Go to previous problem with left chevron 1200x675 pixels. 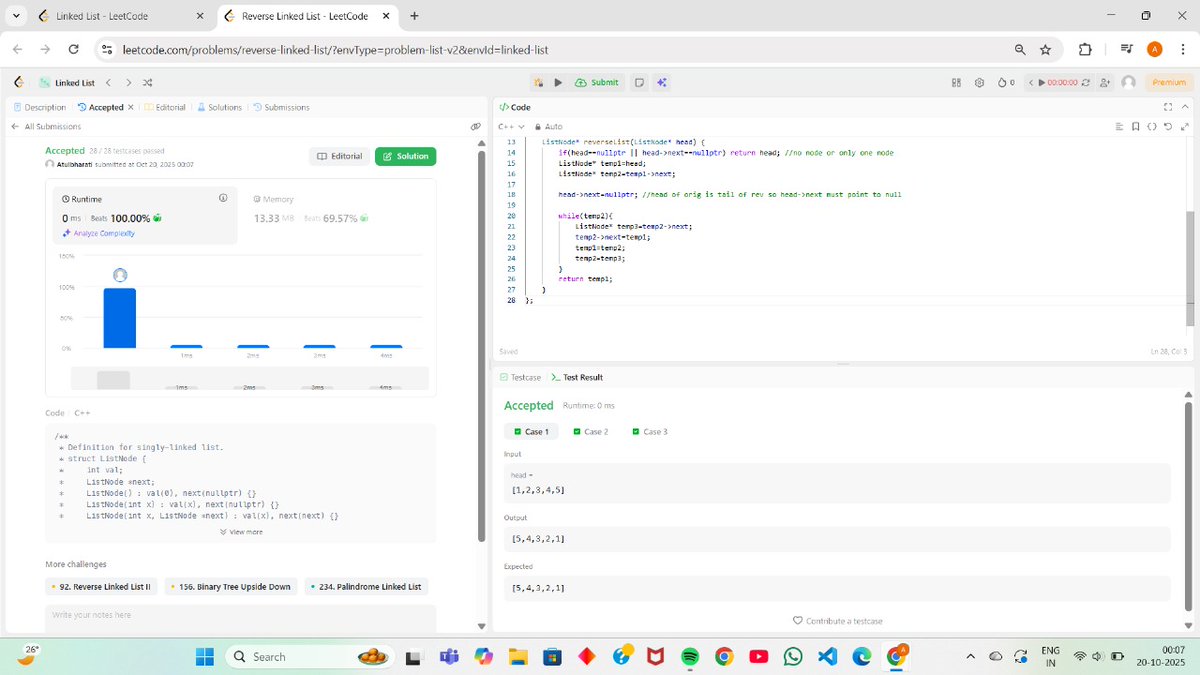(x=108, y=82)
